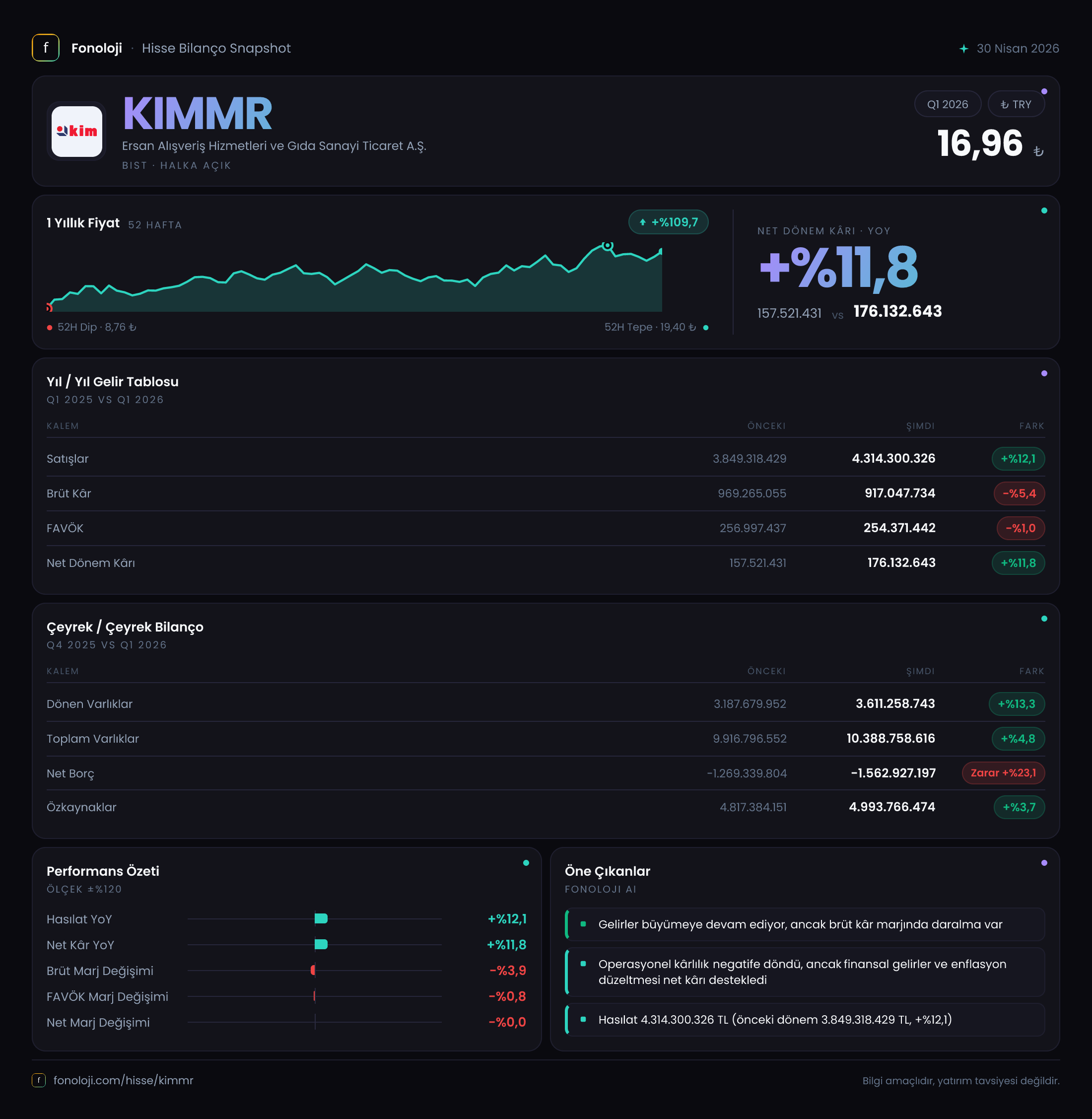The height and width of the screenshot is (1119, 1092).
Task: Click the Brüt Kâr -%5,4 change badge
Action: 1019,493
